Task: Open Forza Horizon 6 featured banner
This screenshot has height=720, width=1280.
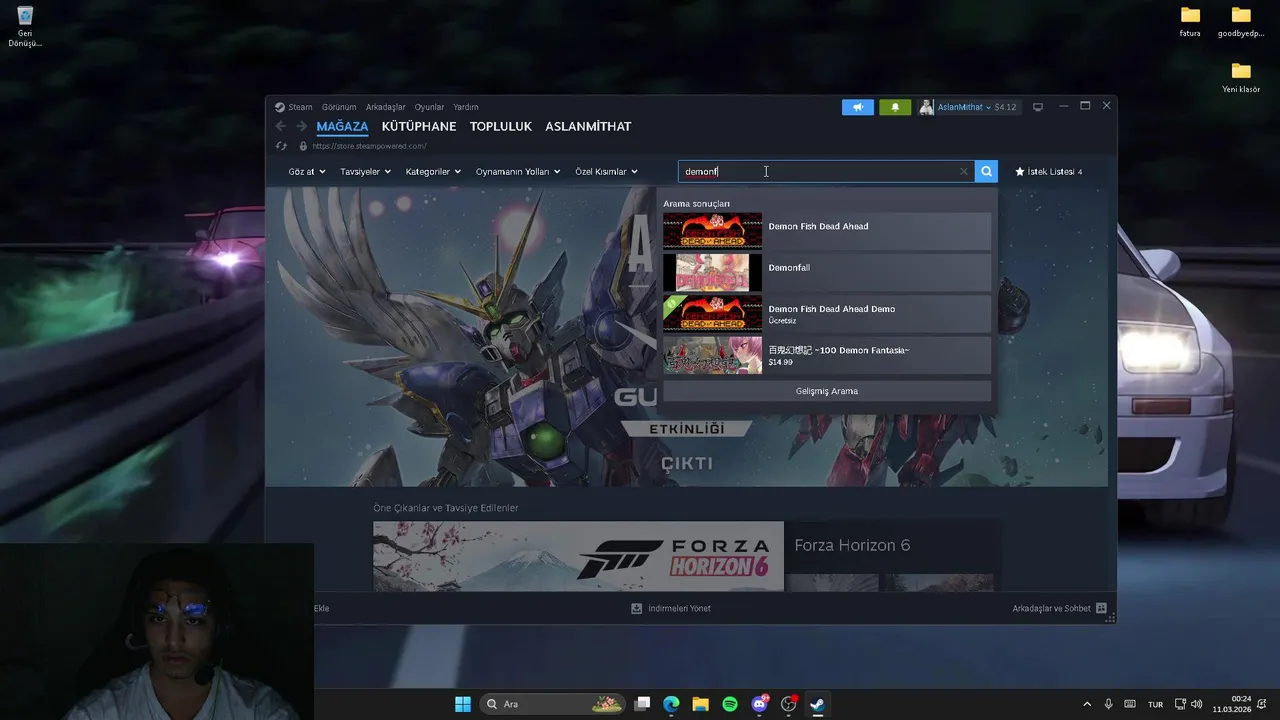Action: pos(578,556)
